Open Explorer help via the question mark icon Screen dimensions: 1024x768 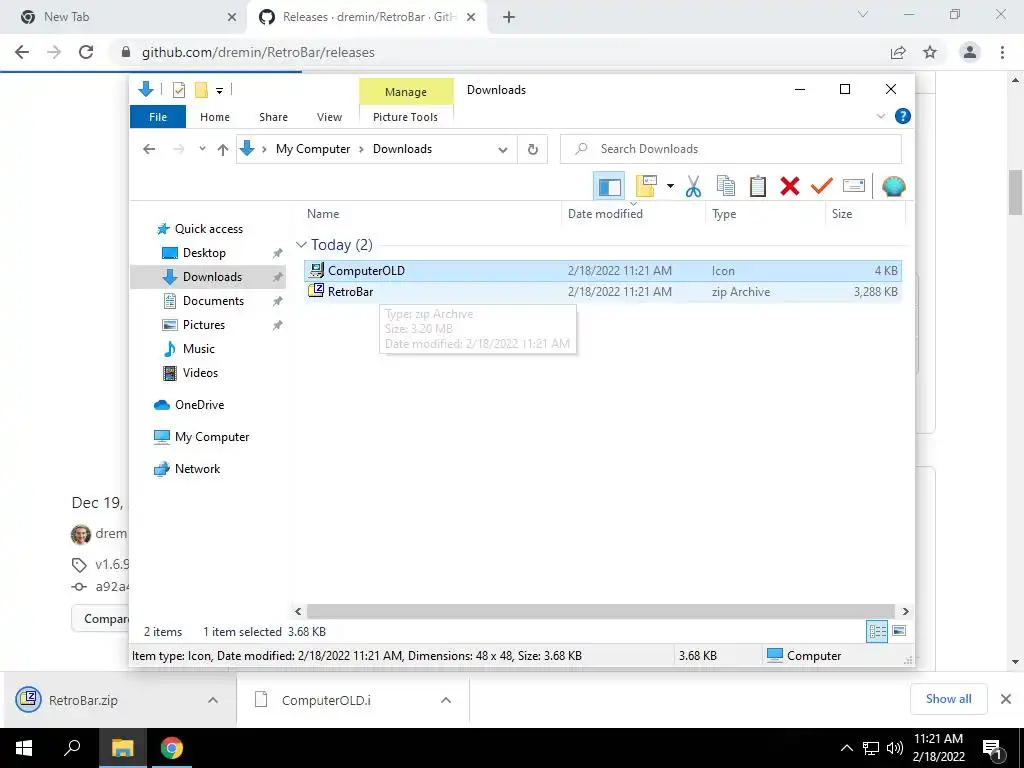tap(903, 116)
